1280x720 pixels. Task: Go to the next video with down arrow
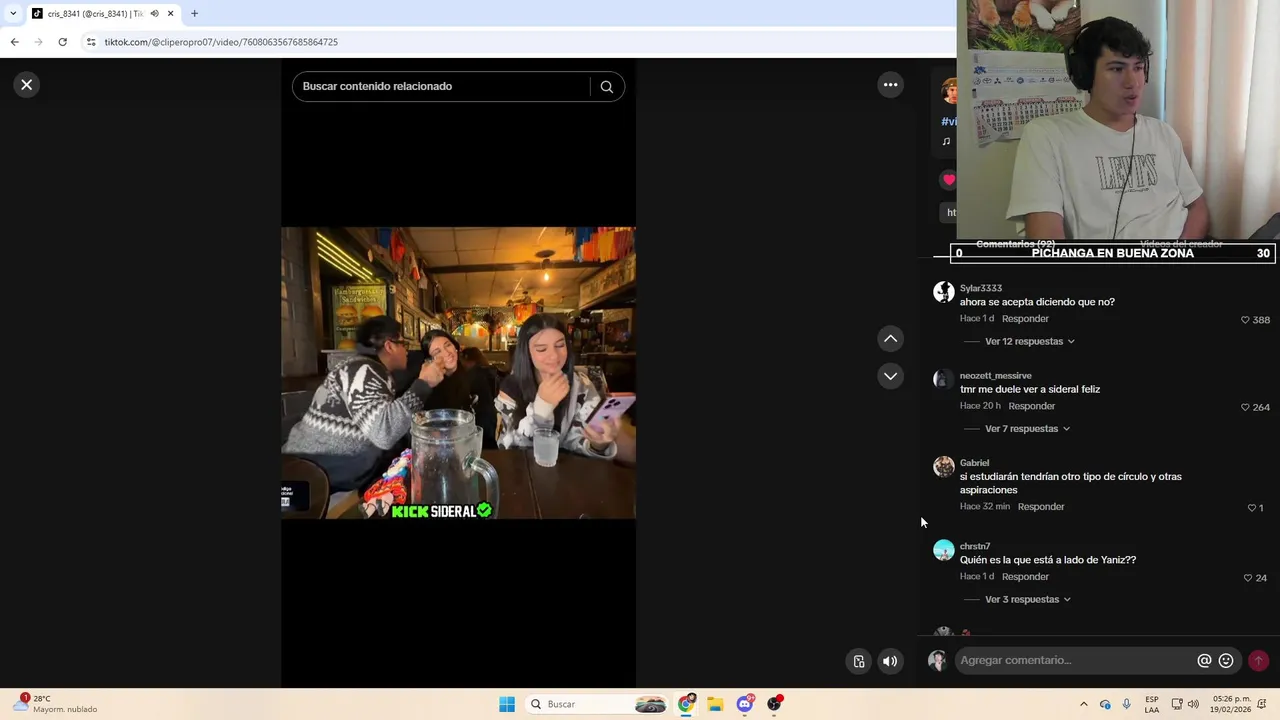[890, 376]
